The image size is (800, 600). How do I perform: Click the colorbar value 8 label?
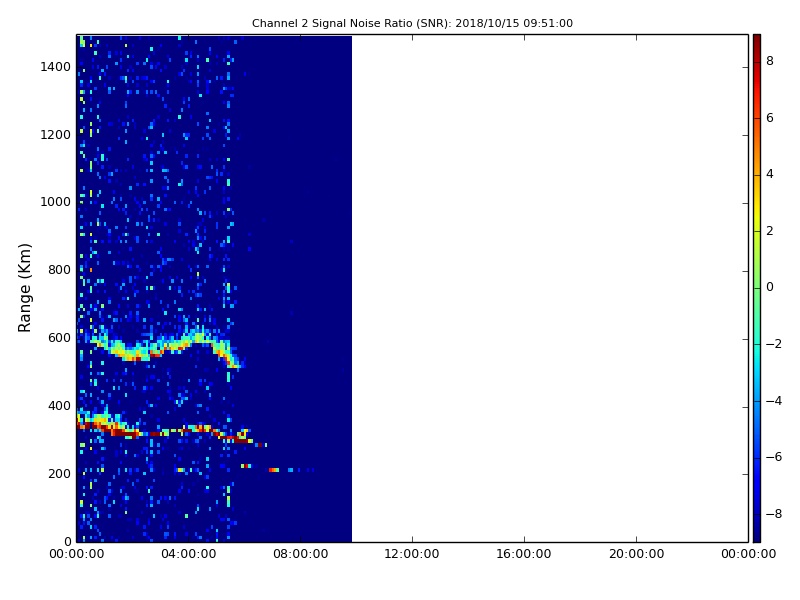point(770,61)
